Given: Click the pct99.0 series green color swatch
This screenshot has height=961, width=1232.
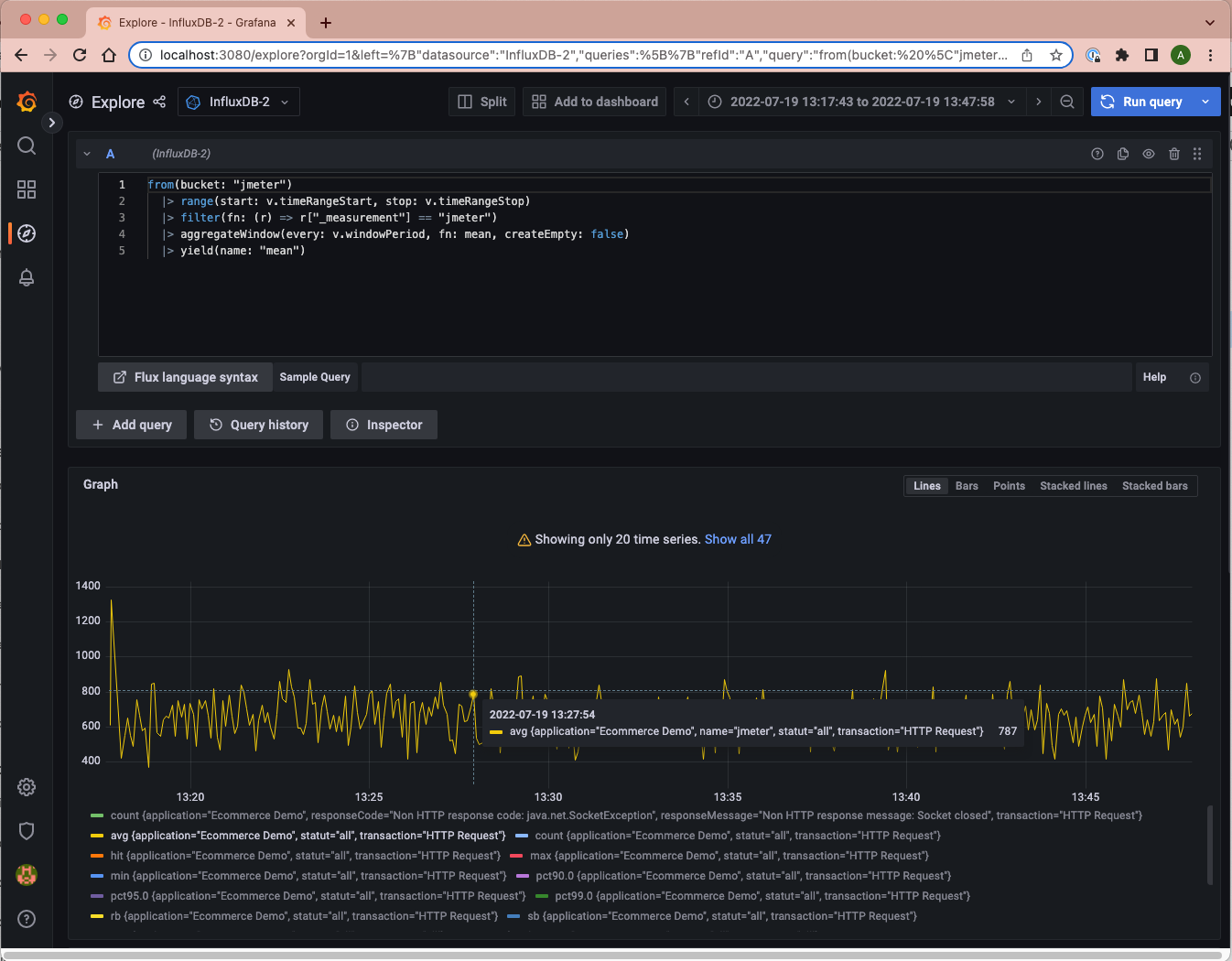Looking at the screenshot, I should 542,896.
